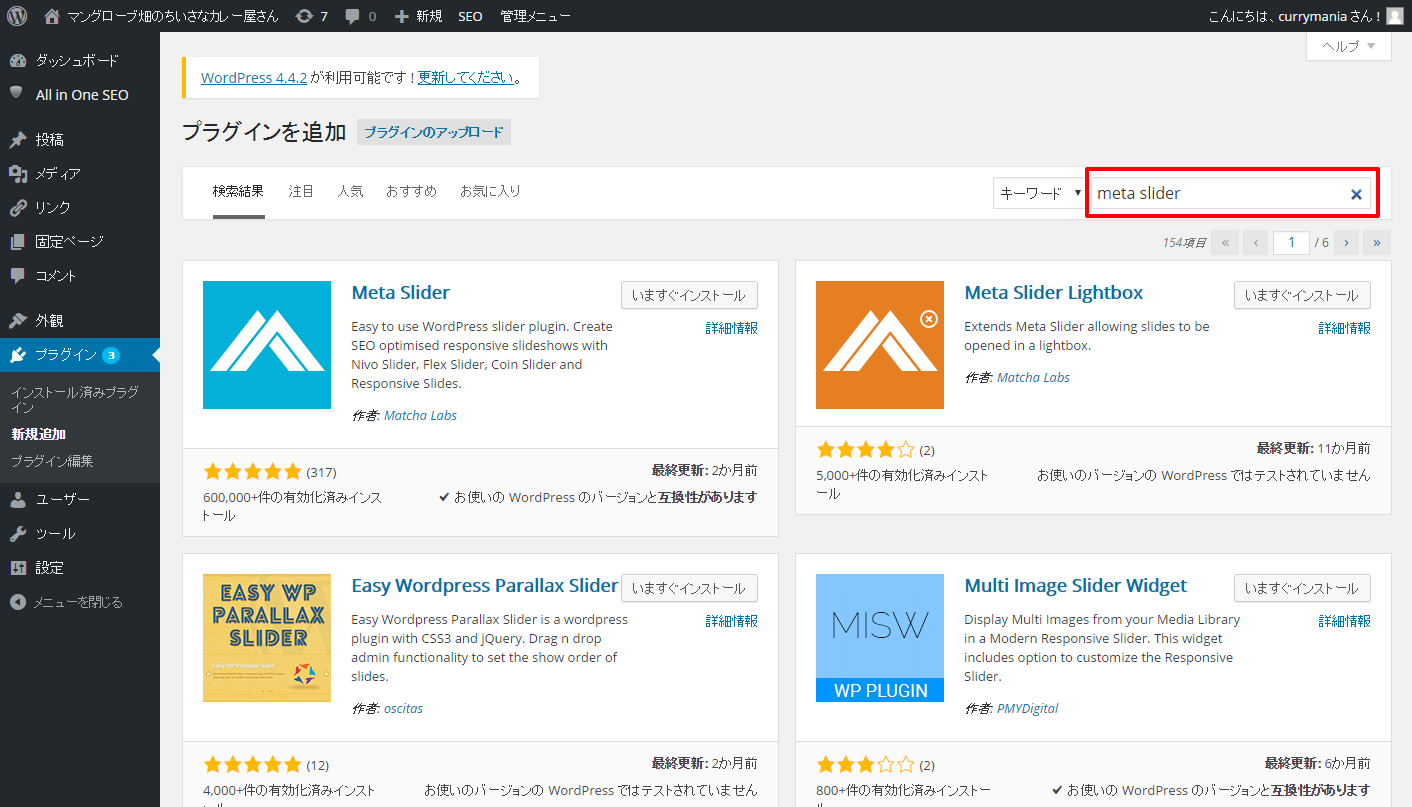The image size is (1412, 807).
Task: Install Meta Slider with いますぐインストール
Action: (x=689, y=295)
